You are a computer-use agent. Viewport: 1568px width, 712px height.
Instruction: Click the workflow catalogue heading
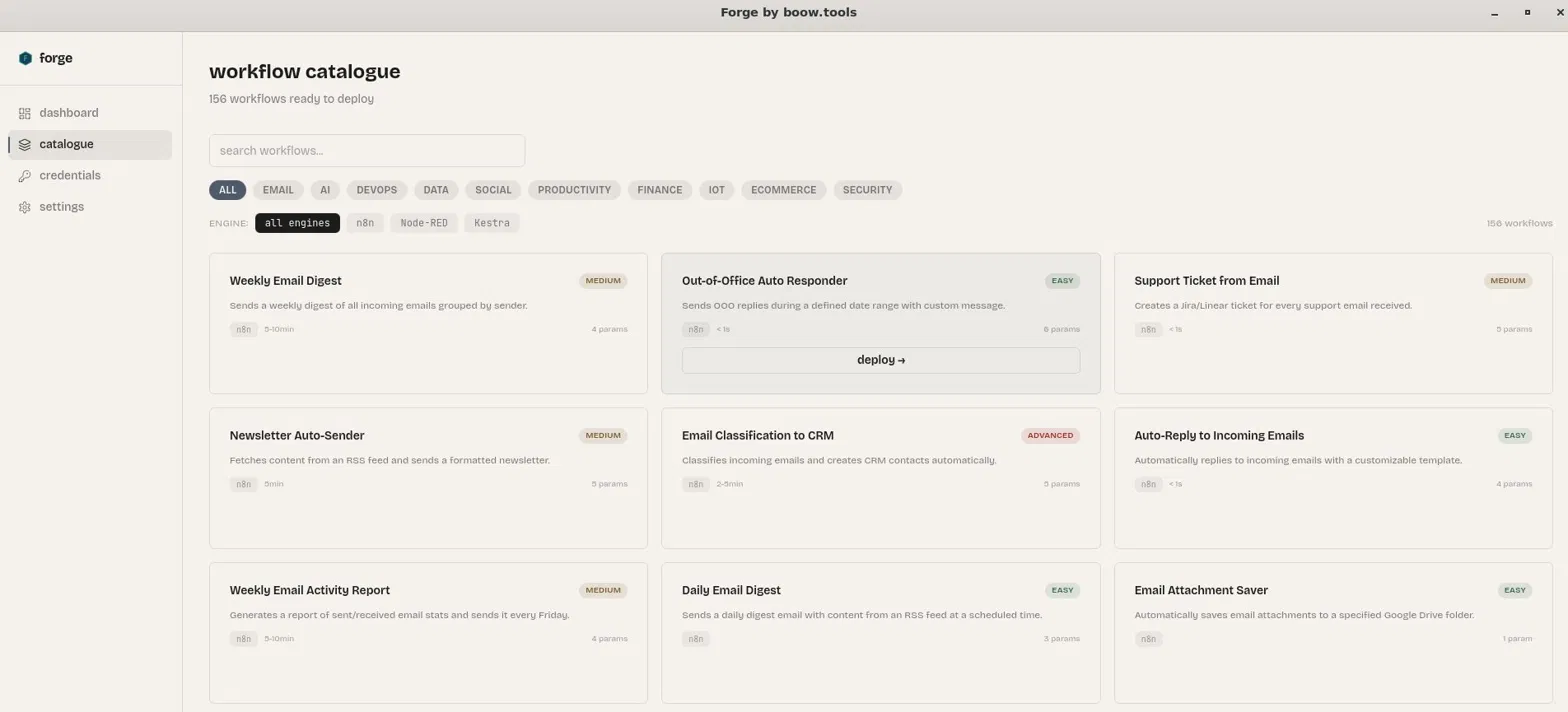[x=305, y=72]
